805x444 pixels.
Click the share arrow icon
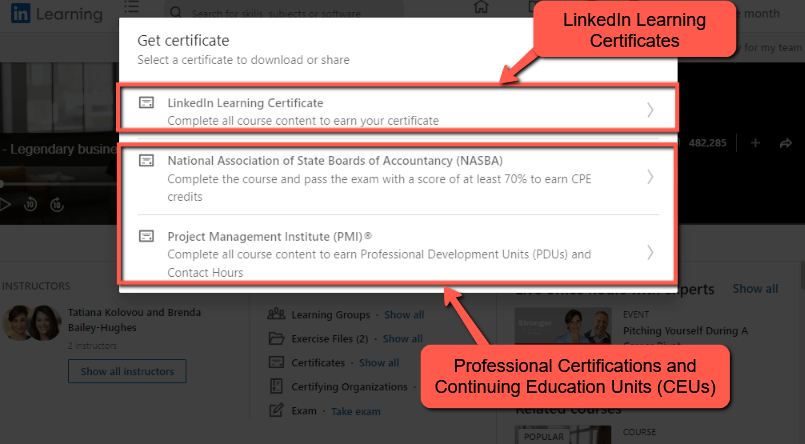(785, 143)
